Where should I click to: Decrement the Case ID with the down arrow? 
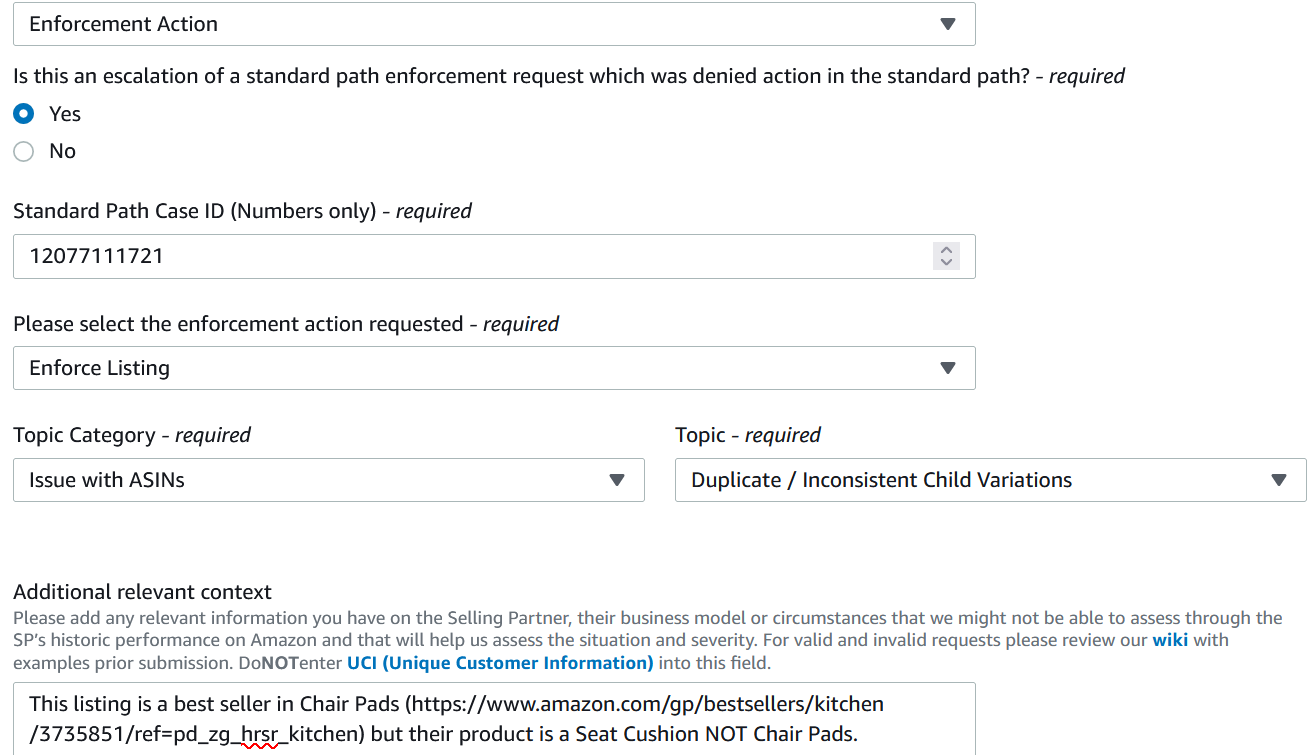point(946,263)
